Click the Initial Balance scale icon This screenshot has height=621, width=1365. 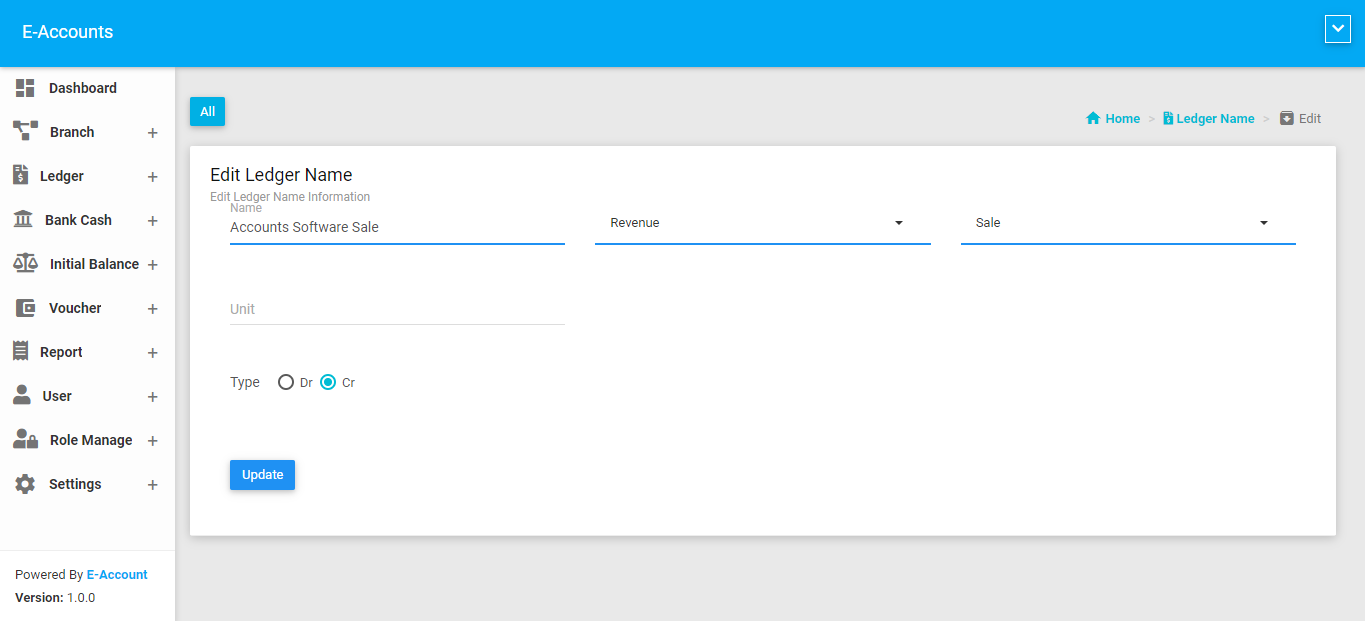point(25,263)
